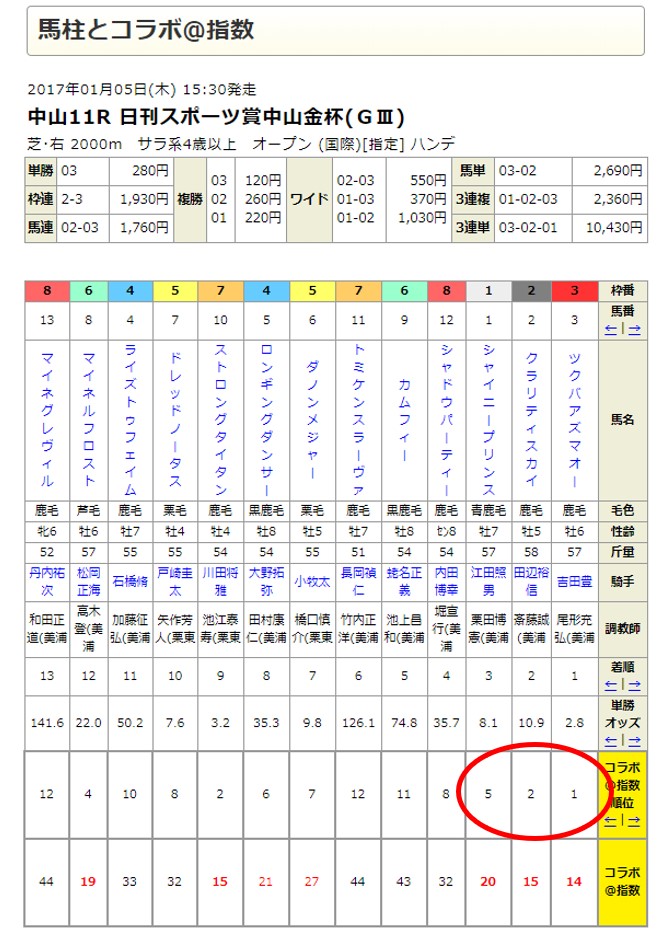
Task: Open jockey 吉田豊 link
Action: click(x=574, y=582)
